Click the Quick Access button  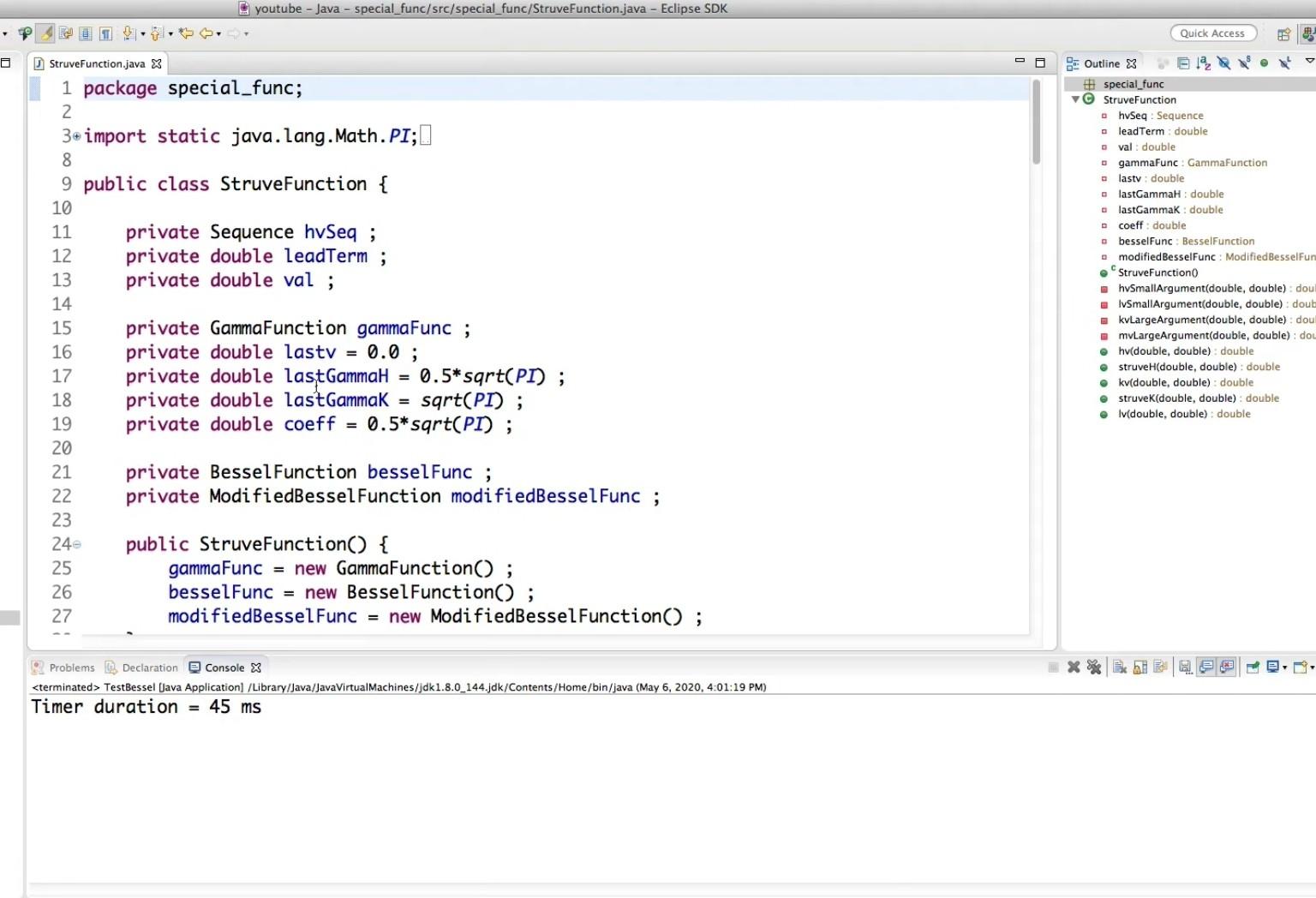1212,33
